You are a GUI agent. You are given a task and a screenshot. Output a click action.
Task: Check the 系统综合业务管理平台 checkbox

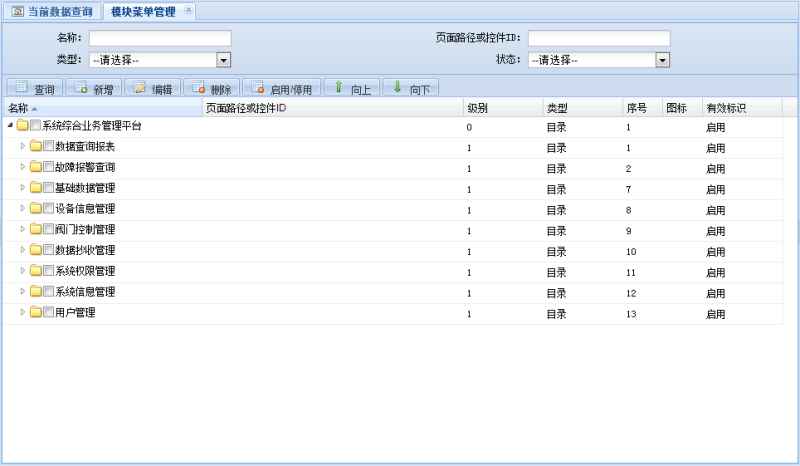point(35,125)
